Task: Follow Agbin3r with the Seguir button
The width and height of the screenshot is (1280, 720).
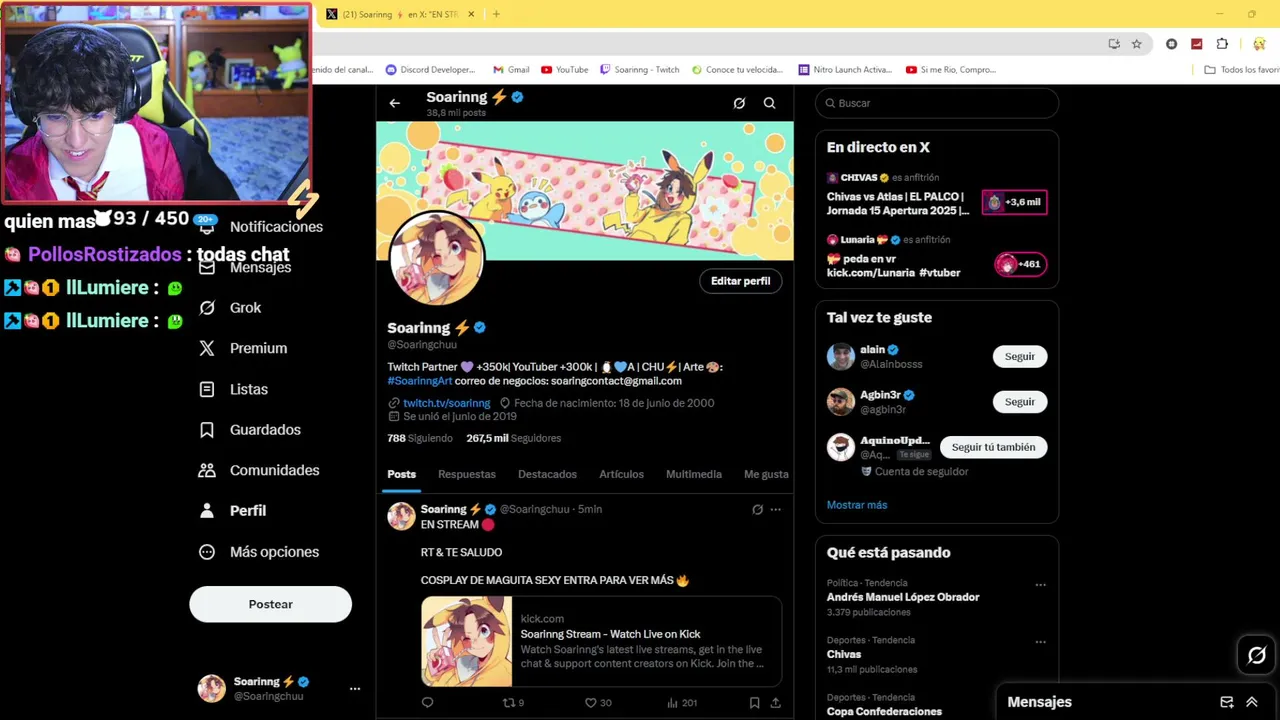Action: point(1019,402)
